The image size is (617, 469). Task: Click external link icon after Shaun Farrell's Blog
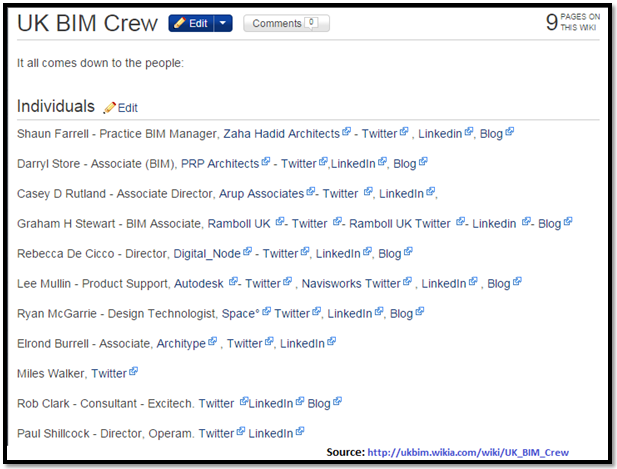(x=510, y=131)
